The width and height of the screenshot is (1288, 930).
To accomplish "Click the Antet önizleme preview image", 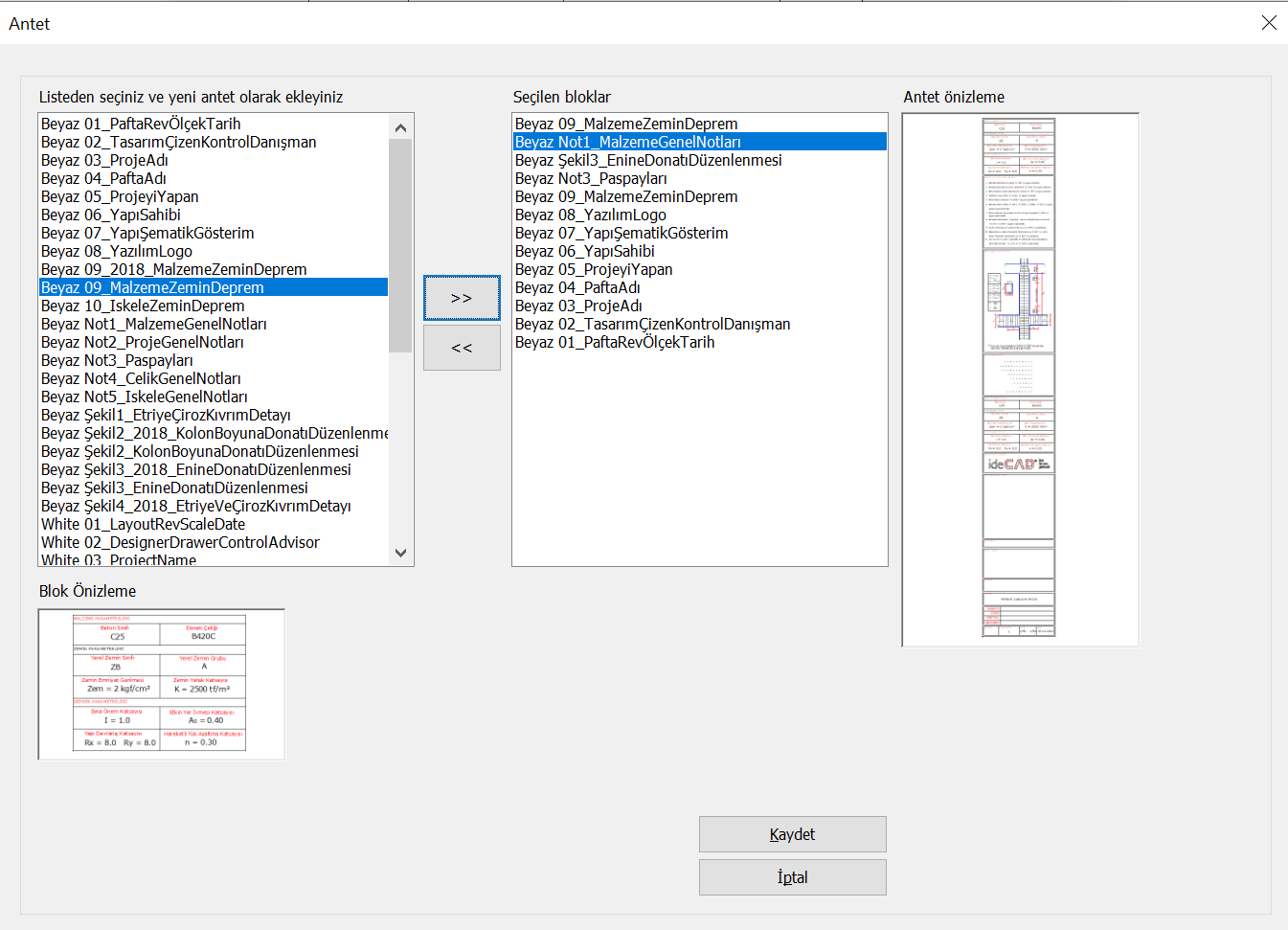I will (x=1020, y=379).
